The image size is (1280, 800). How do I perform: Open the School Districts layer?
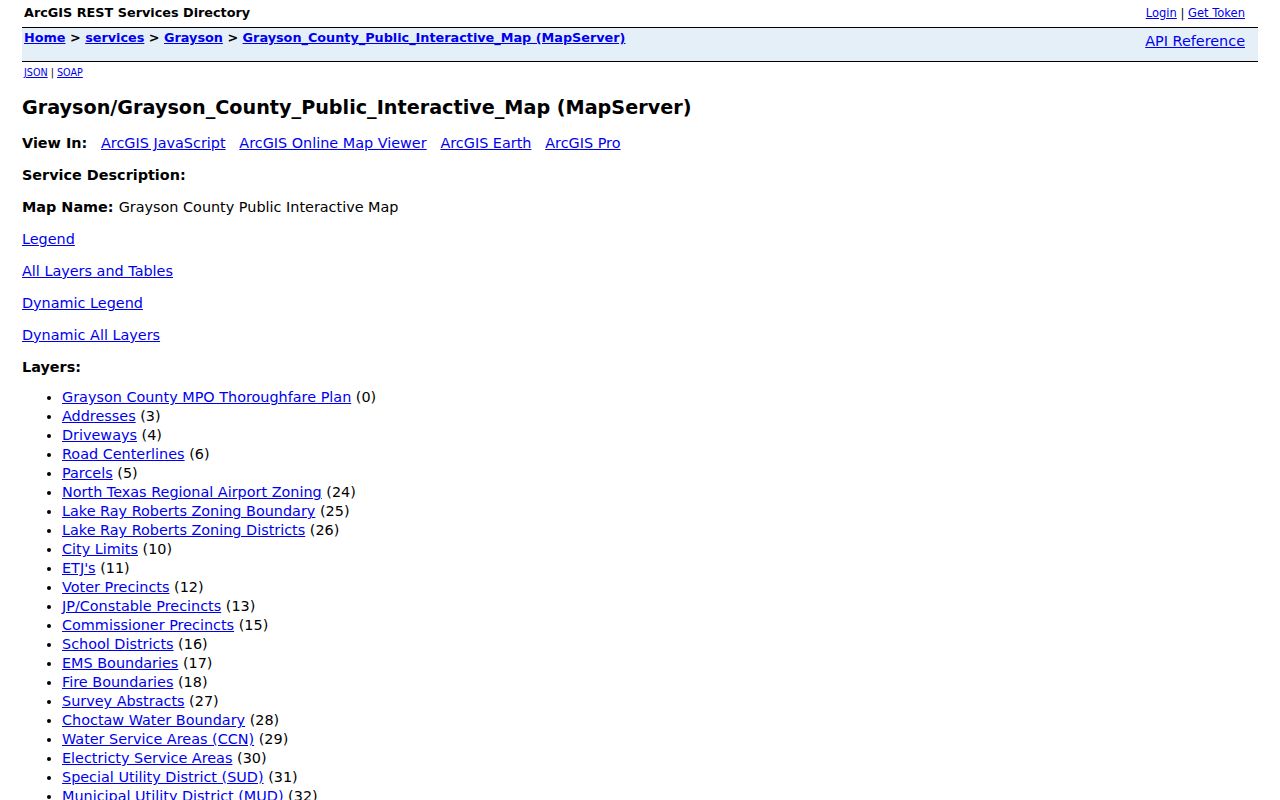click(118, 644)
